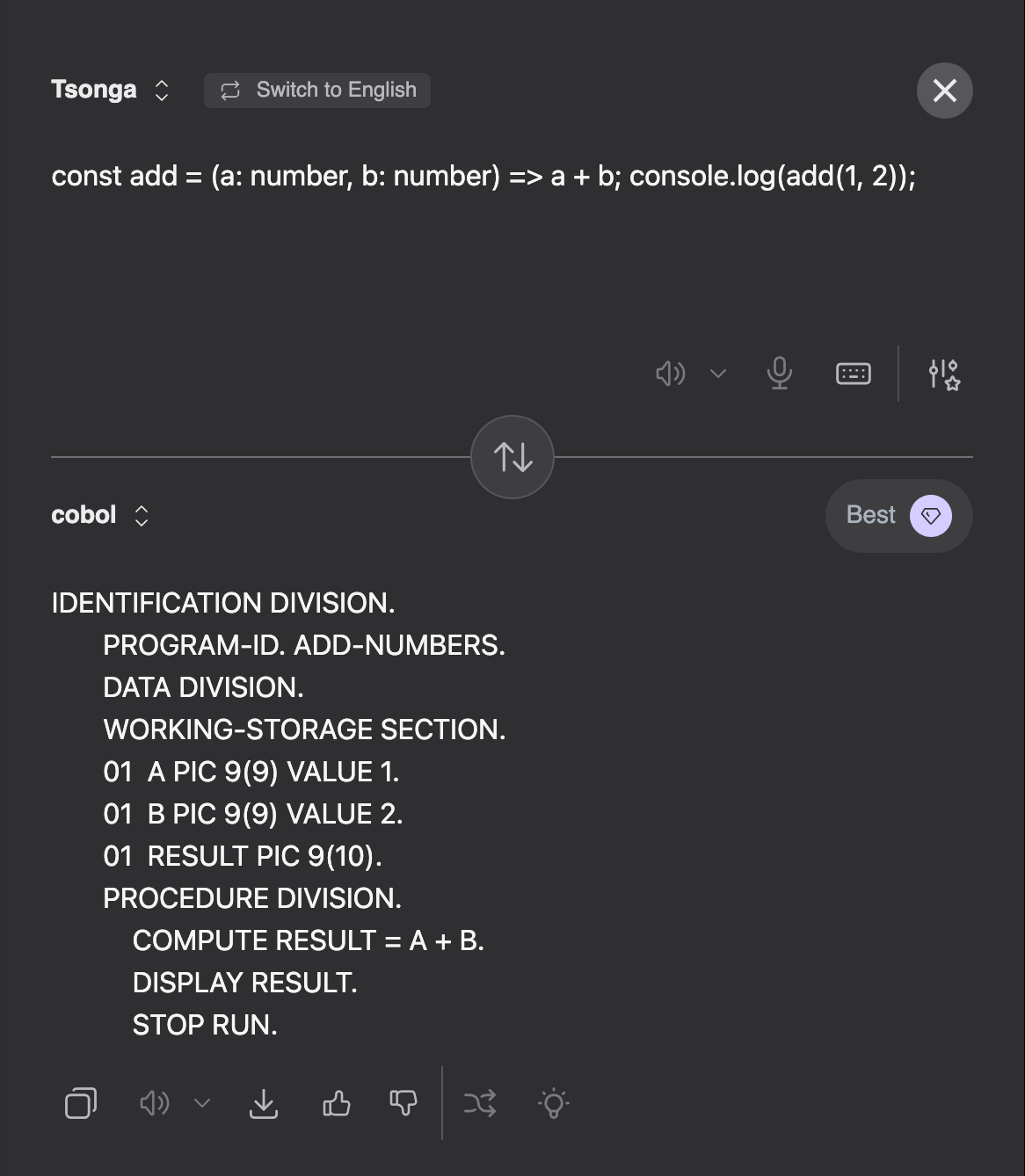The height and width of the screenshot is (1176, 1025).
Task: Click the microphone voice input icon
Action: coord(779,374)
